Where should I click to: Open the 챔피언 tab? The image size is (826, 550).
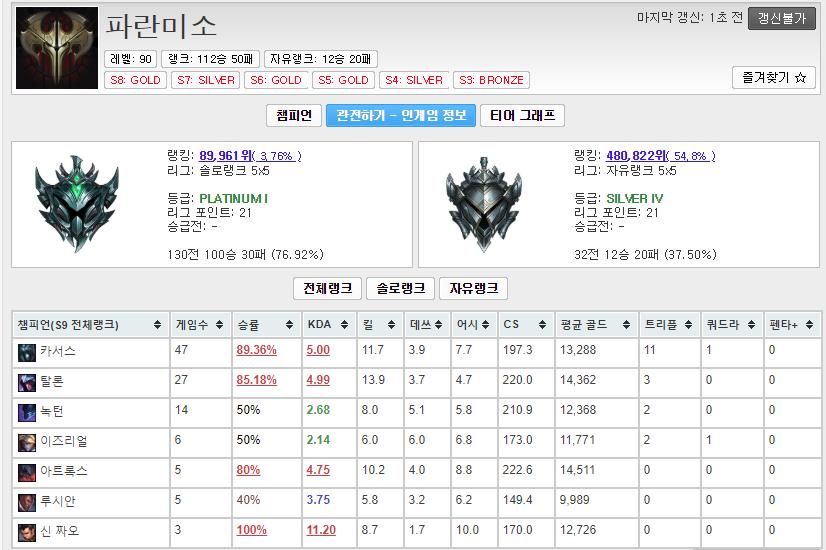tap(294, 115)
